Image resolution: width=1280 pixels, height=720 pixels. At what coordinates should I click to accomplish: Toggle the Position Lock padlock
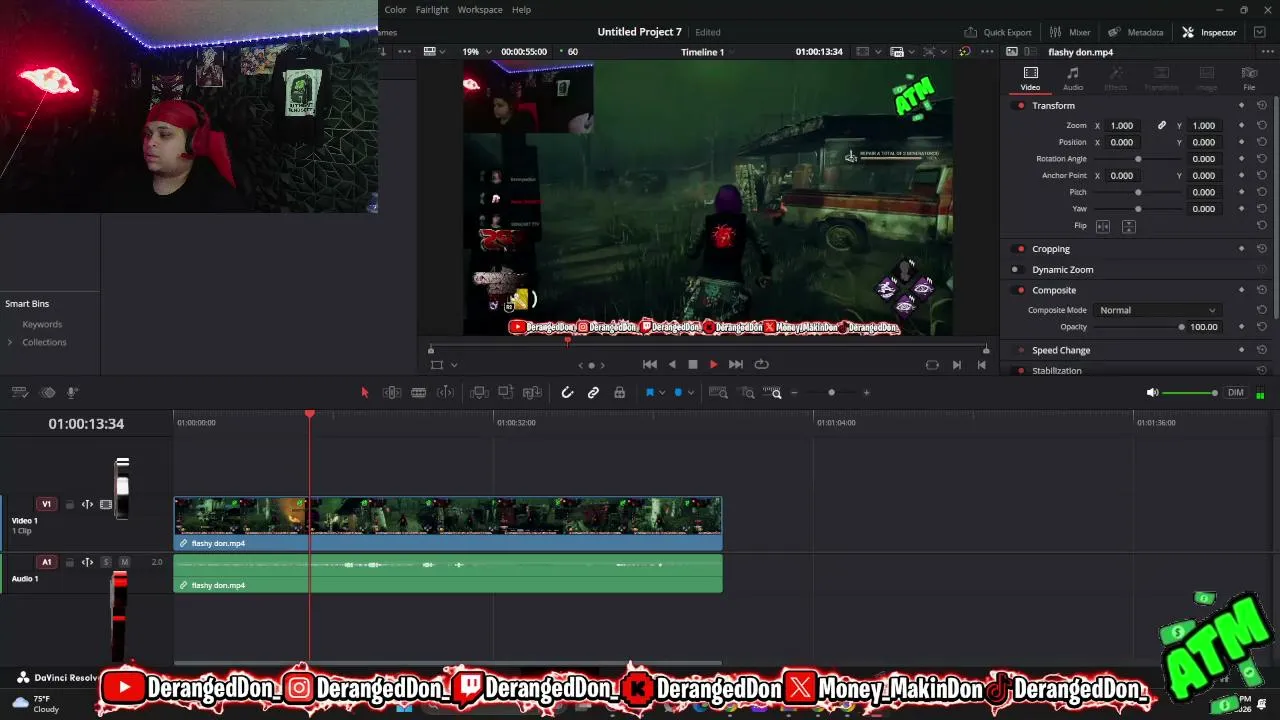click(620, 393)
